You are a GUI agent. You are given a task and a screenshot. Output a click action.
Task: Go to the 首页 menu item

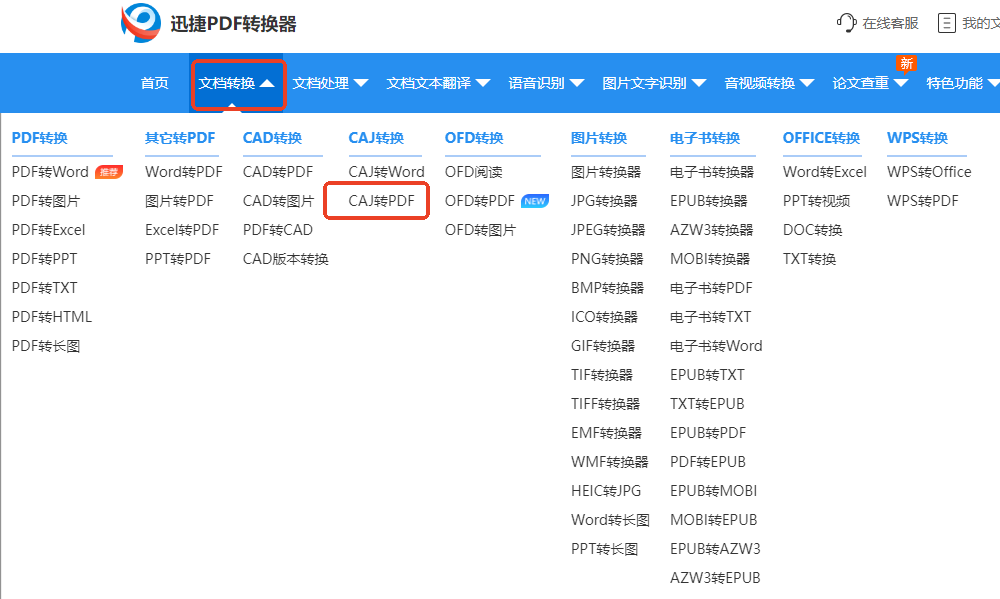(x=154, y=83)
